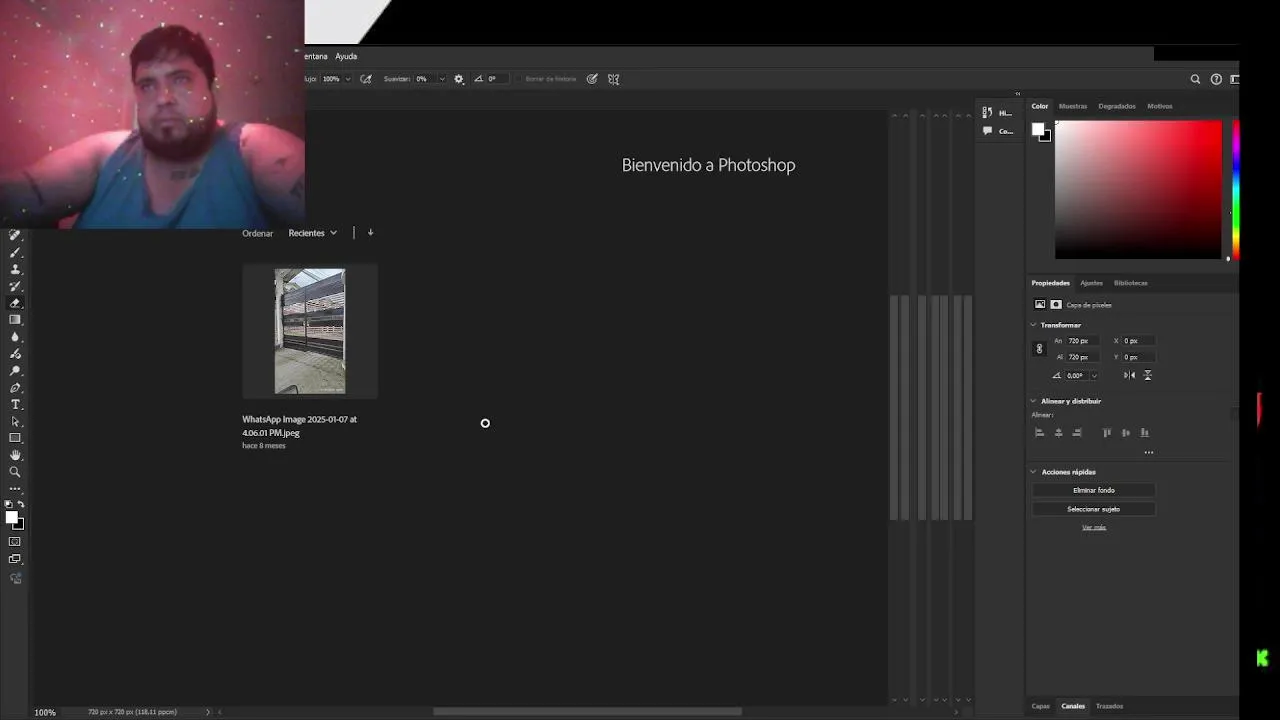Click the foreground color swatch in toolbar
Image resolution: width=1280 pixels, height=720 pixels.
click(x=11, y=517)
